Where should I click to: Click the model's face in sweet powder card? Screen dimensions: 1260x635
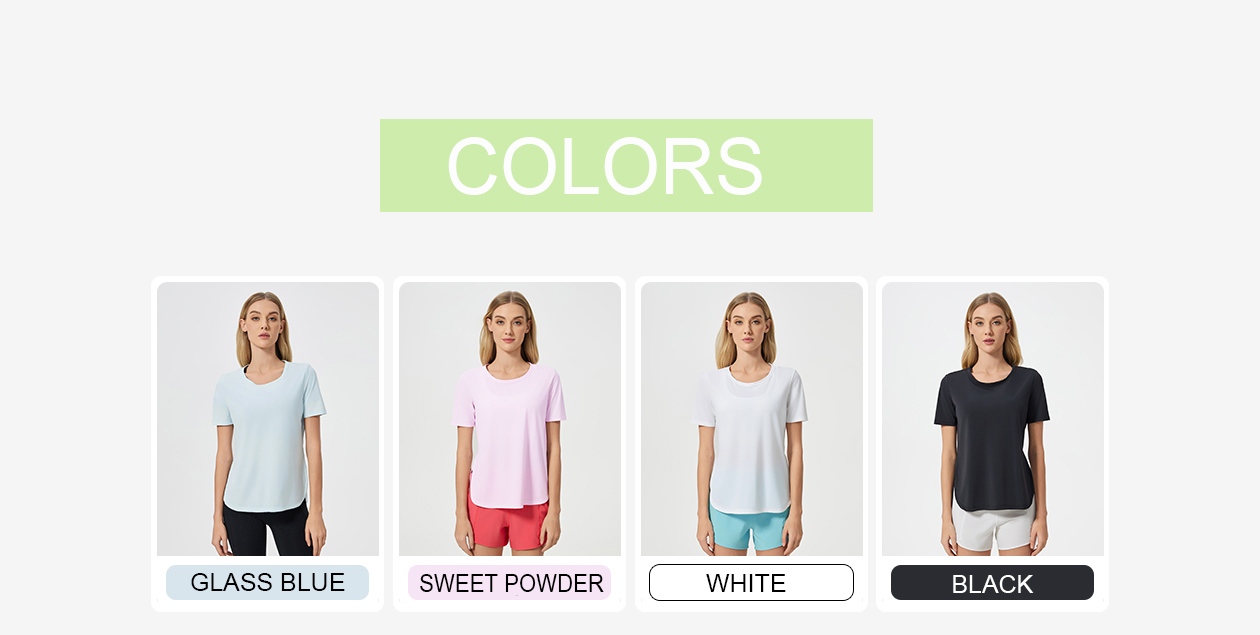[508, 320]
